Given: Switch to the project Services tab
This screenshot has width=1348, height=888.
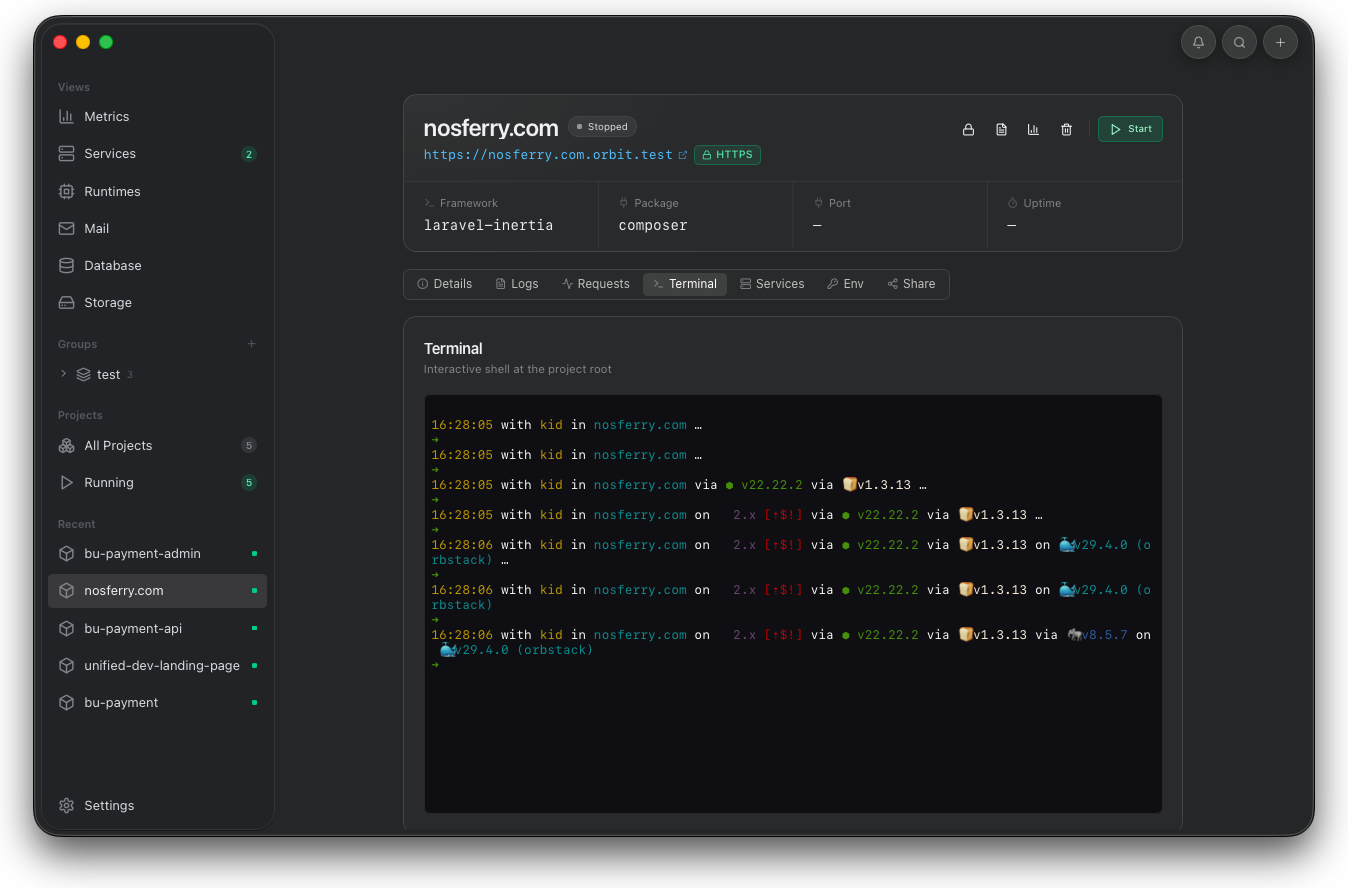Looking at the screenshot, I should point(772,284).
